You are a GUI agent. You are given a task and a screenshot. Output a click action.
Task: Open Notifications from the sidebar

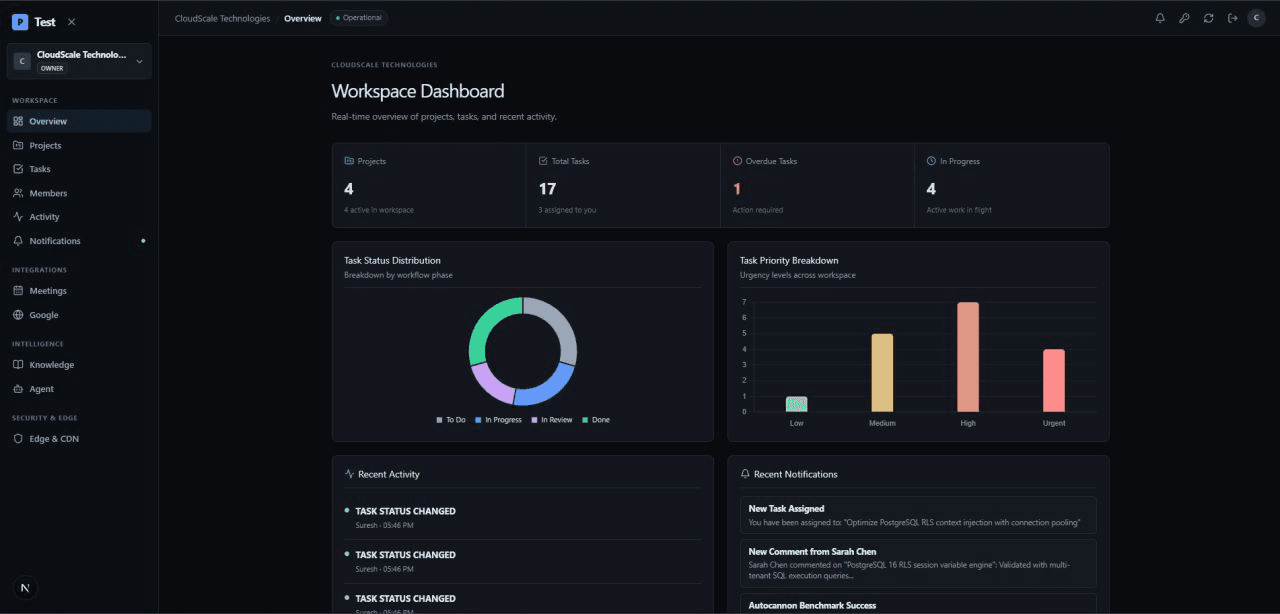tap(79, 241)
